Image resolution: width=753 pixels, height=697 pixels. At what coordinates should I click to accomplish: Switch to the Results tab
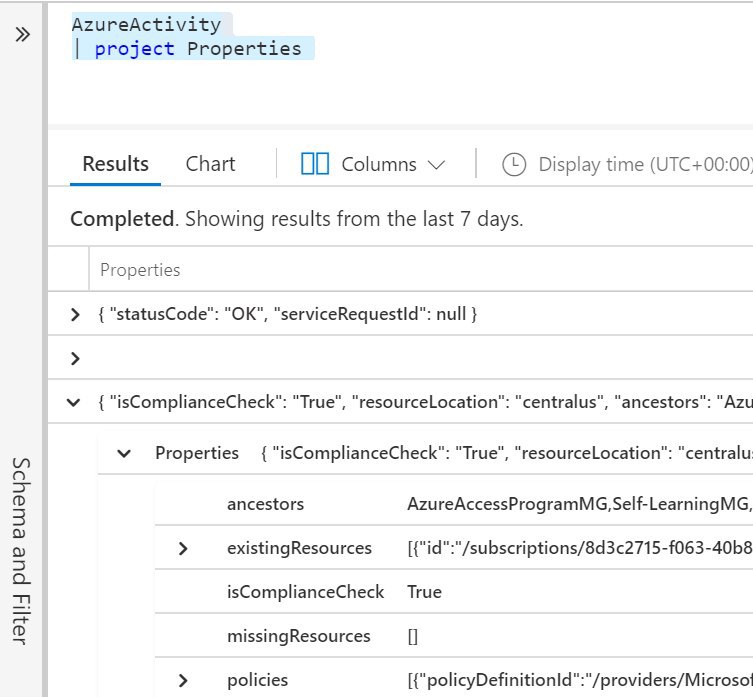[115, 164]
